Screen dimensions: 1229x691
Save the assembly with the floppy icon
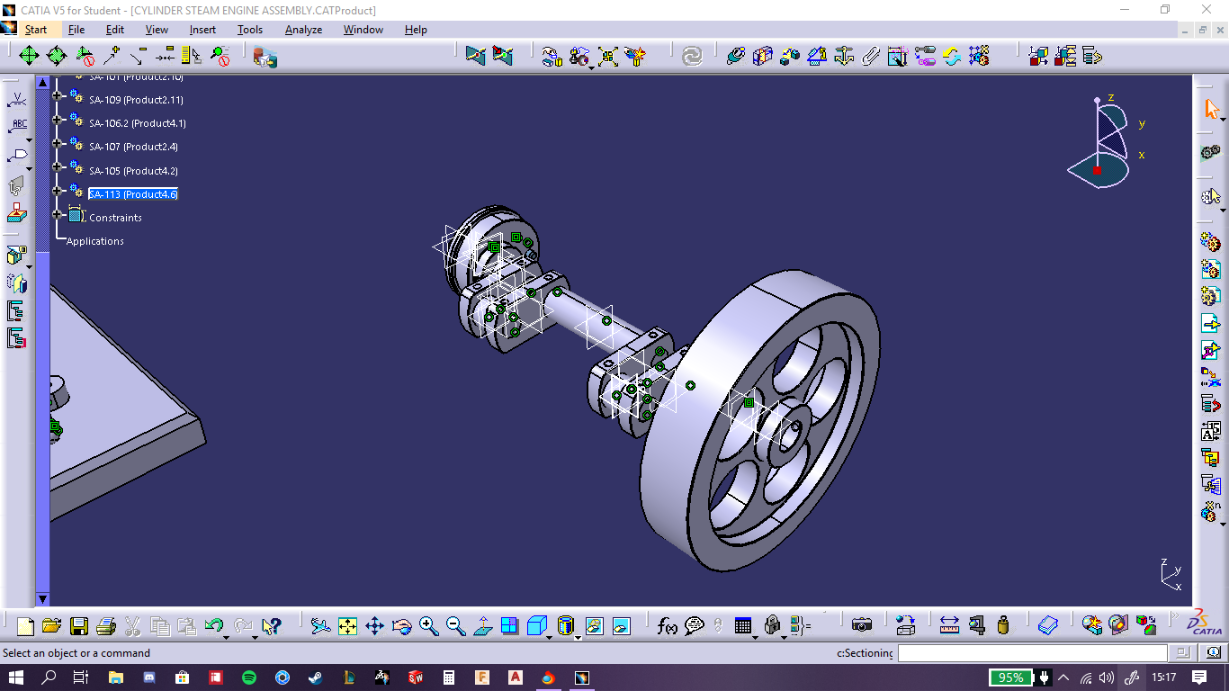(x=79, y=626)
